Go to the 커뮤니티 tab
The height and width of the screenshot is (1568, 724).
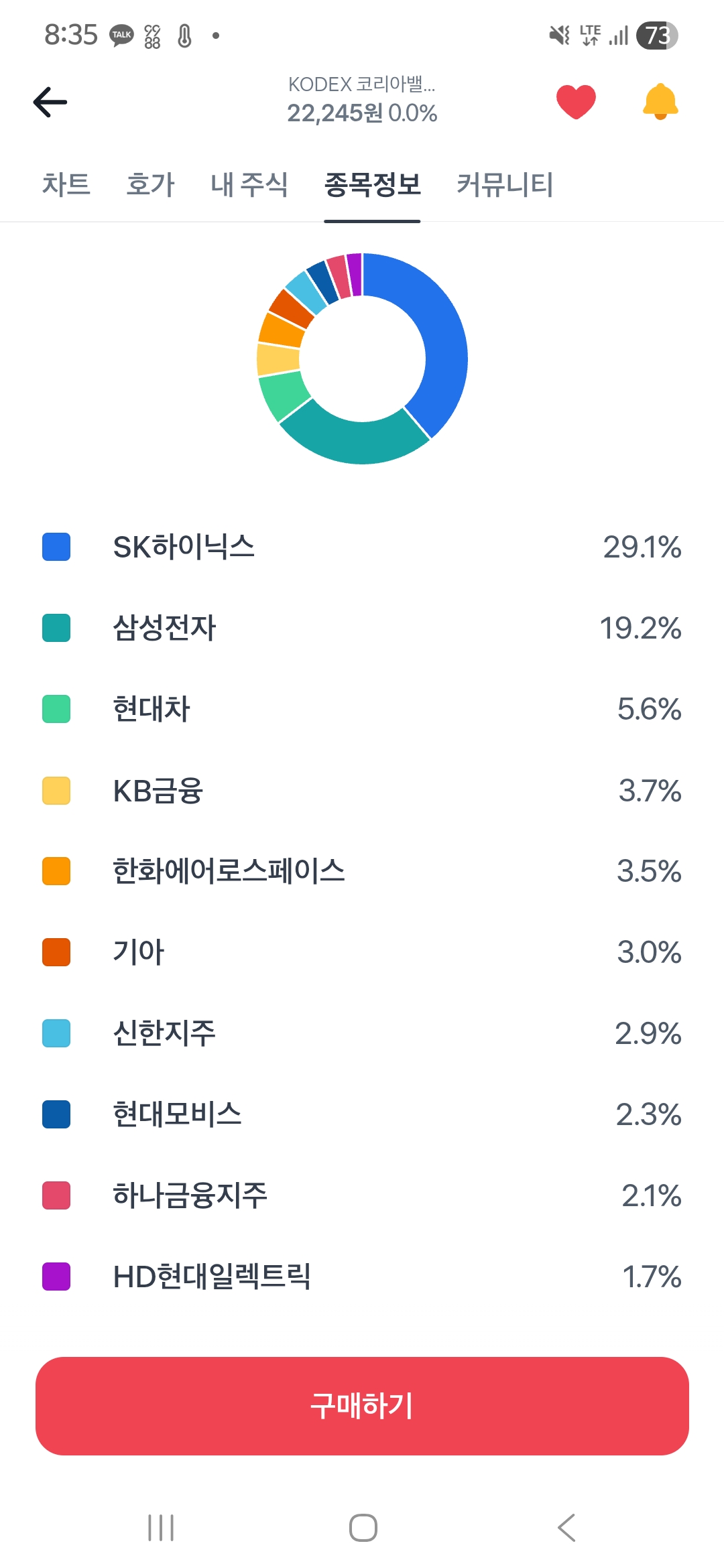pos(505,184)
